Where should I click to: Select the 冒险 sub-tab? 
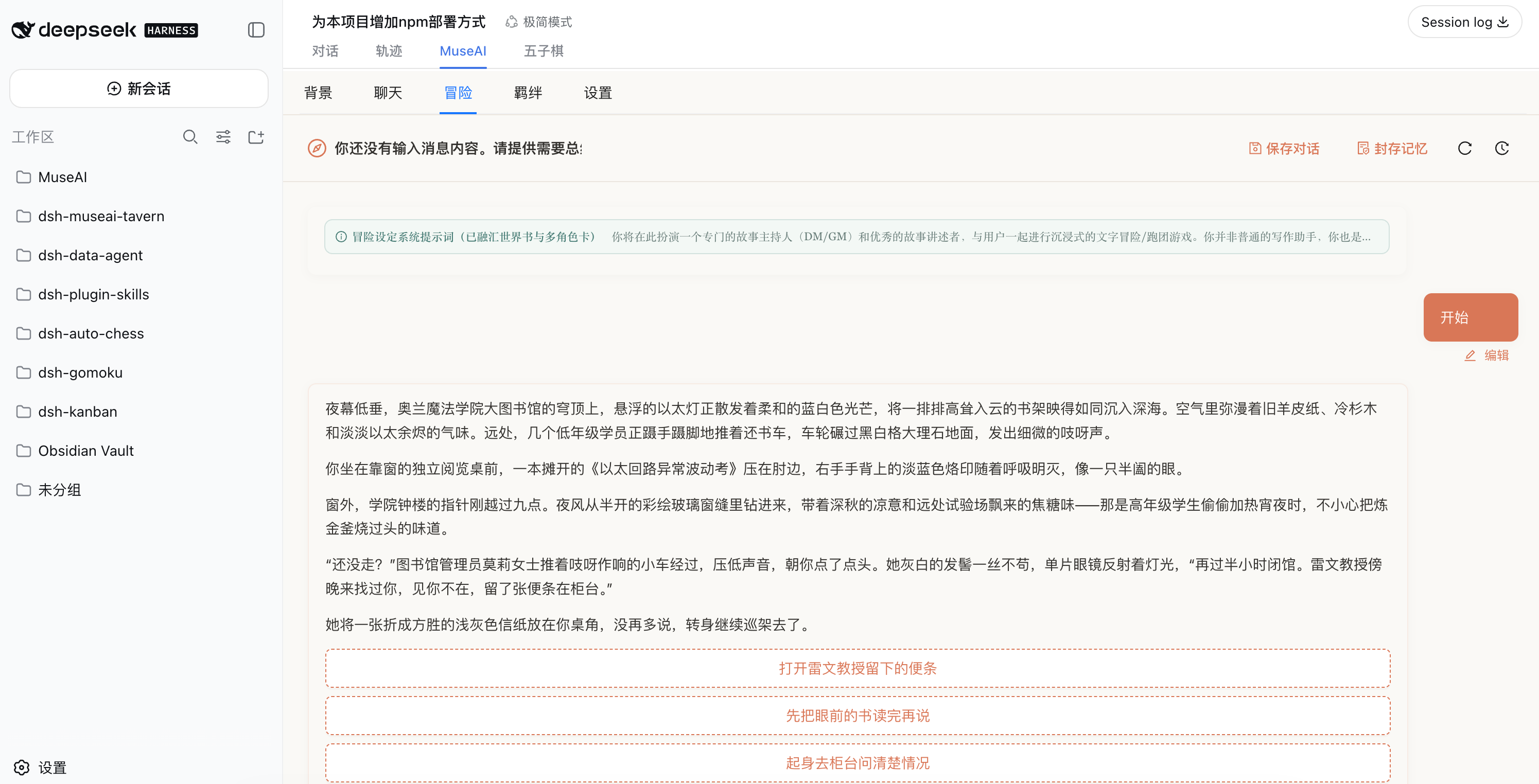458,93
